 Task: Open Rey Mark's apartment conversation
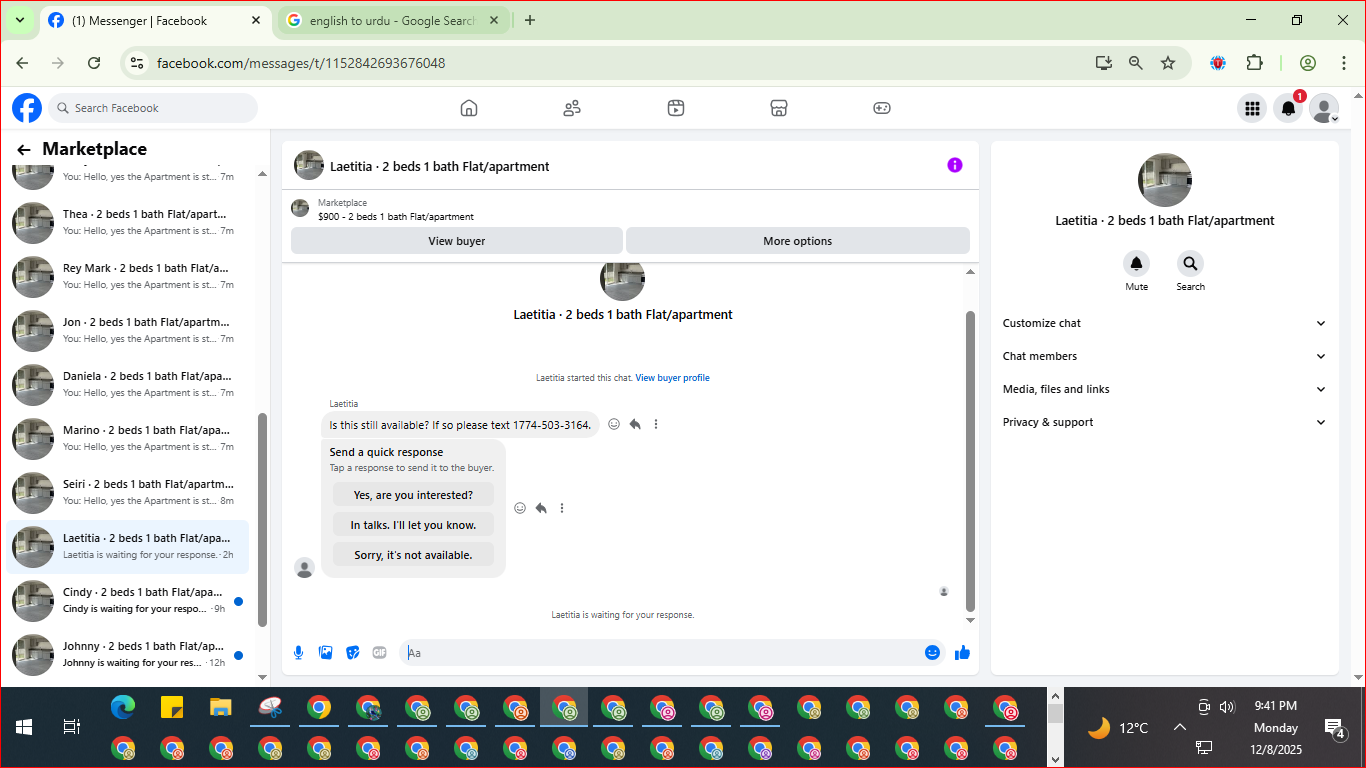(128, 276)
